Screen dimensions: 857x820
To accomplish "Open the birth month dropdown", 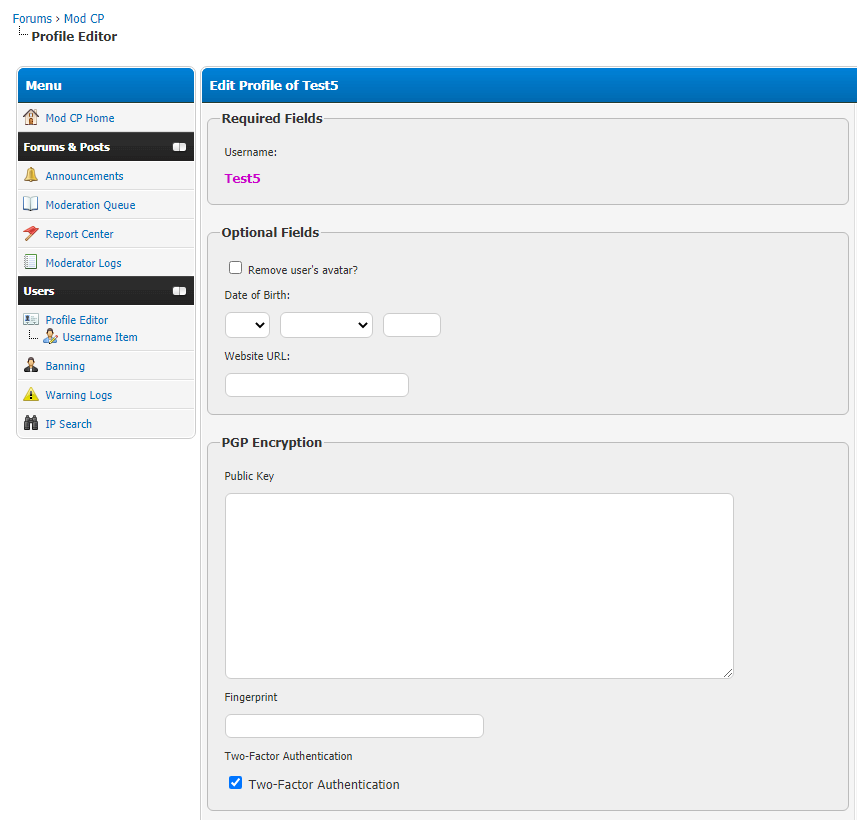I will point(326,325).
